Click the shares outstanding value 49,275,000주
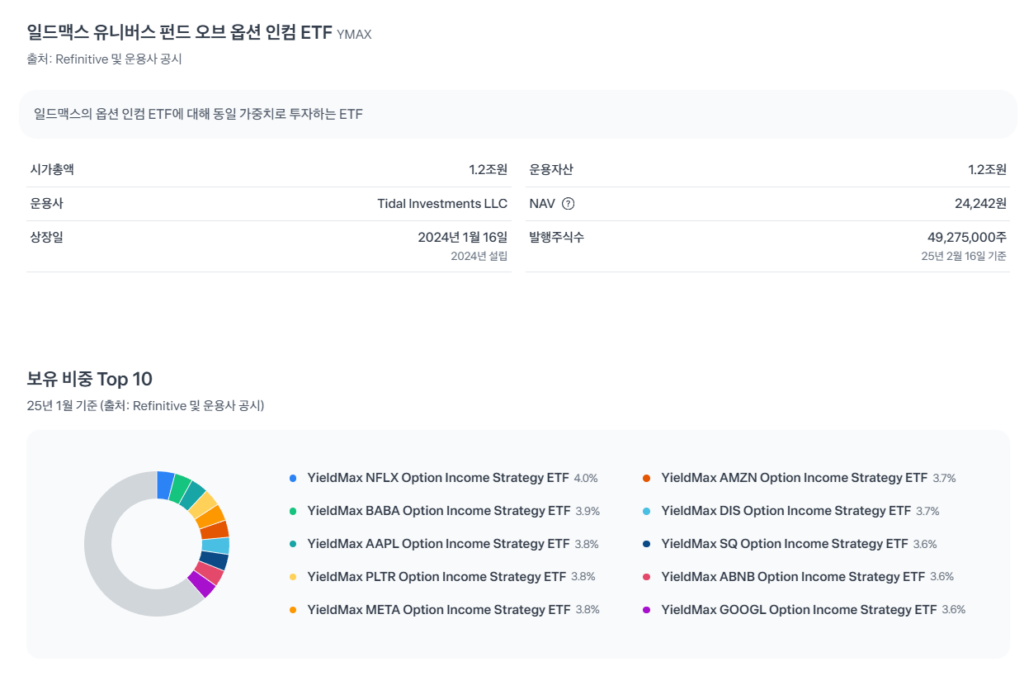The image size is (1024, 690). point(967,238)
